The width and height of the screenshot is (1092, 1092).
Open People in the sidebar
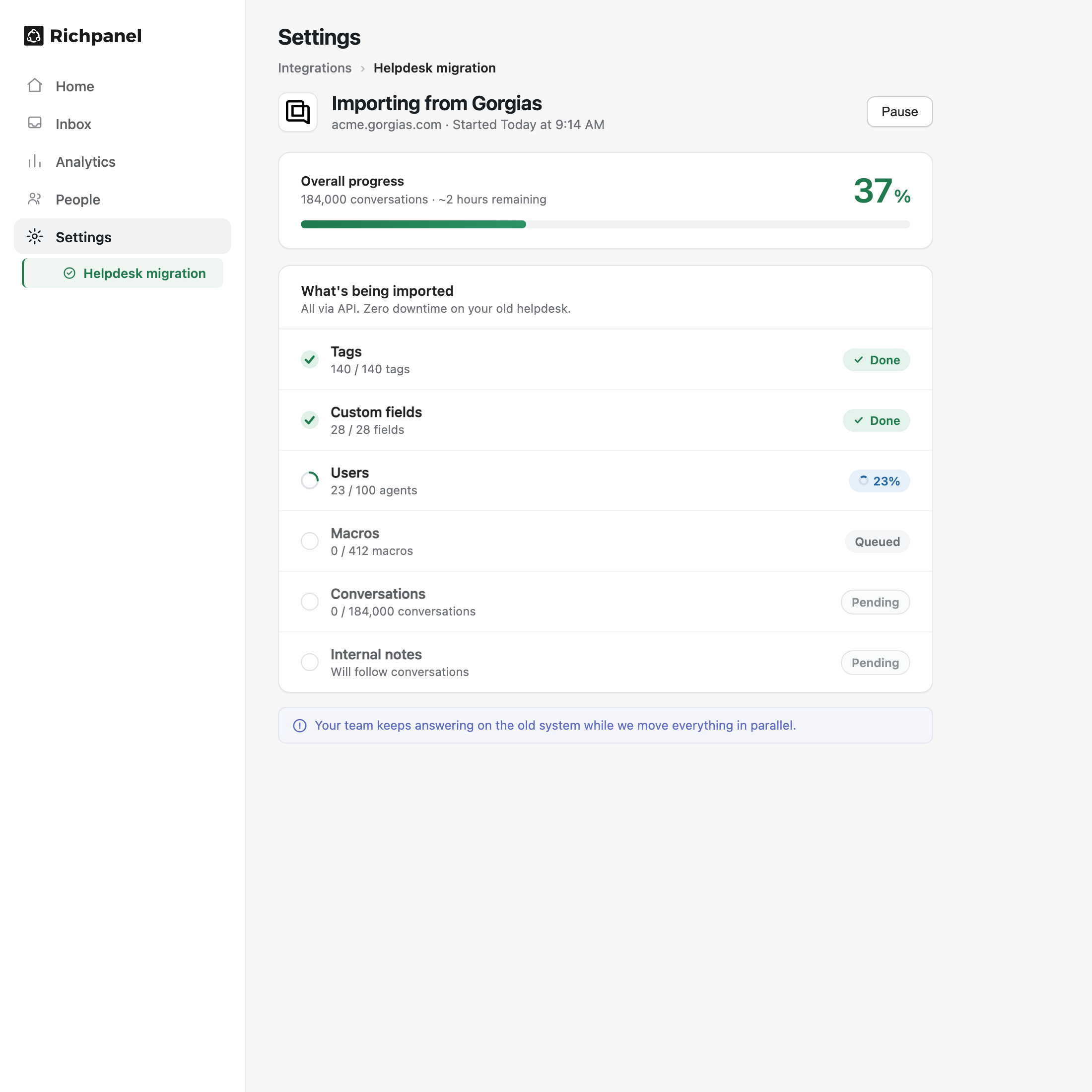click(x=123, y=200)
